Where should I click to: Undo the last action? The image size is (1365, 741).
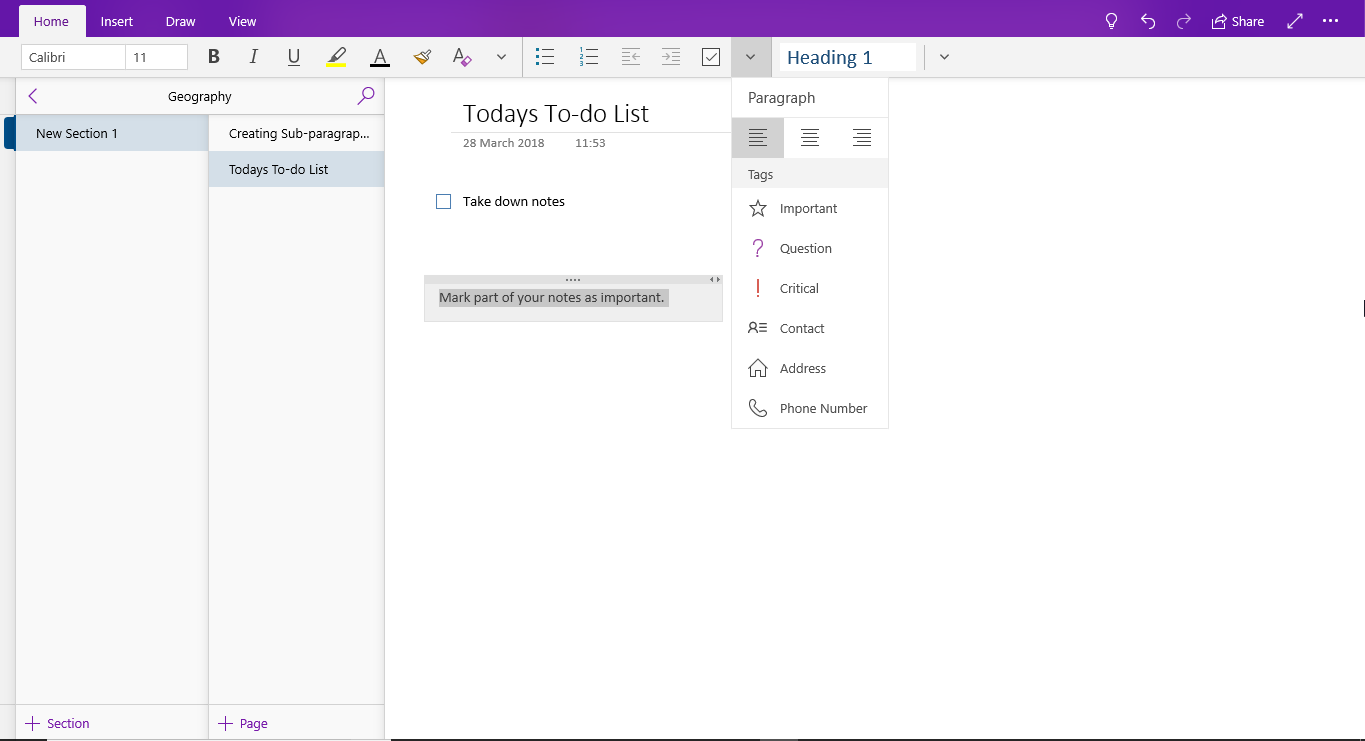point(1148,21)
